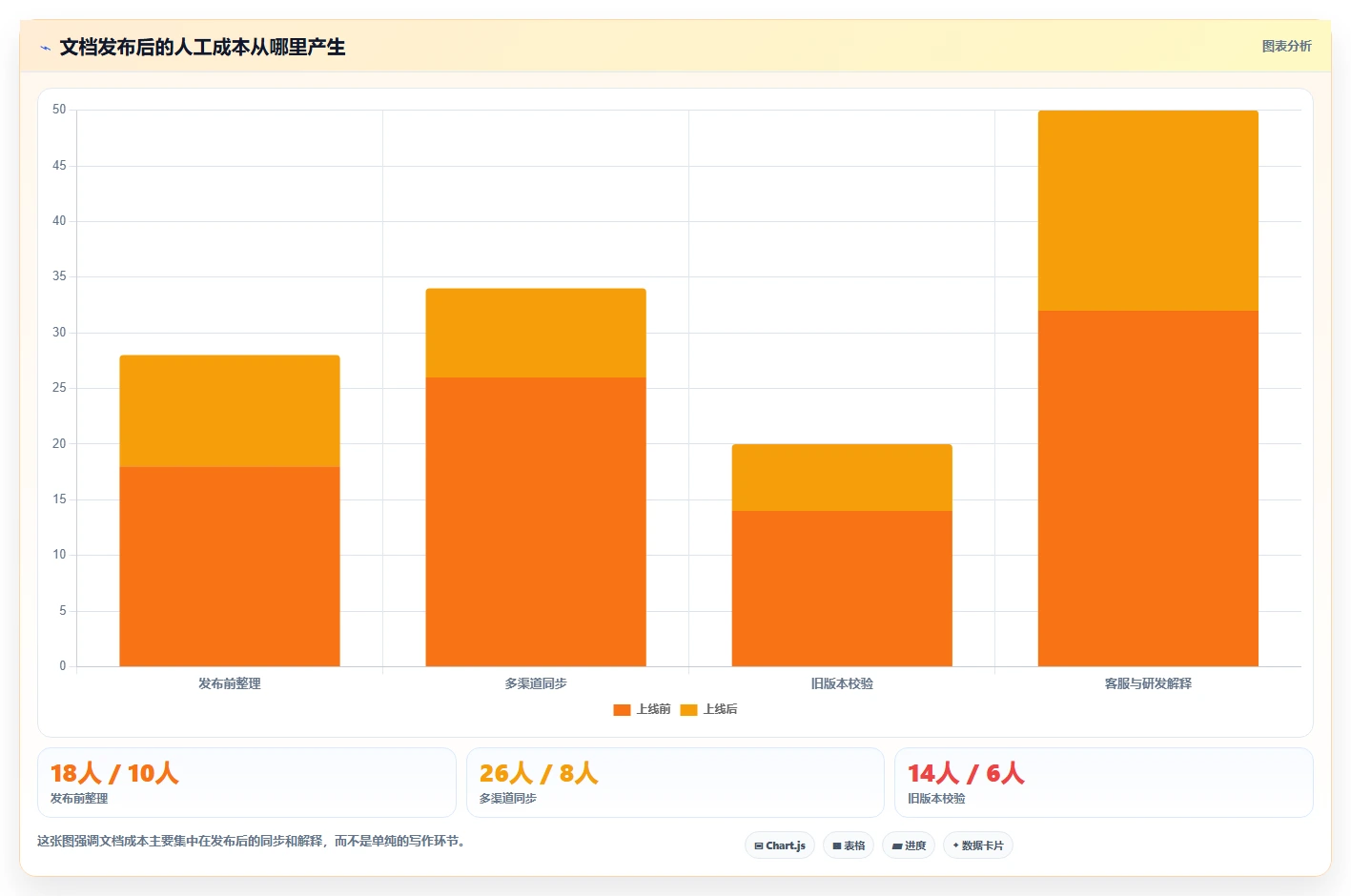Click the 发布前整理 上线前 bar segment
Viewport: 1351px width, 896px height.
230,566
